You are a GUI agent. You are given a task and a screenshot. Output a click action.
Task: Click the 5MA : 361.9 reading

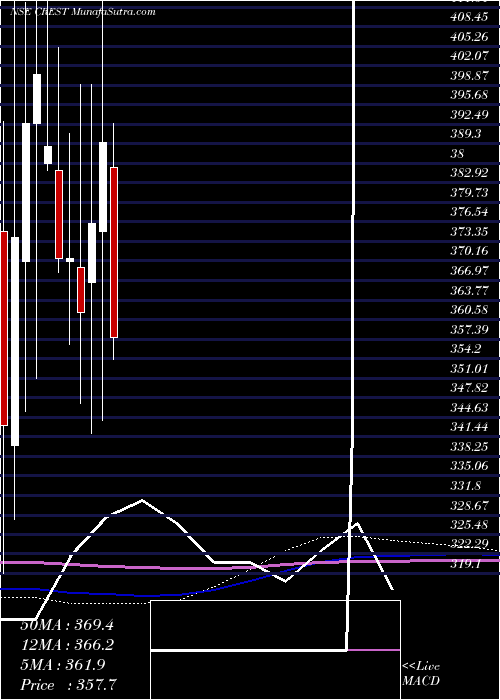click(x=62, y=664)
